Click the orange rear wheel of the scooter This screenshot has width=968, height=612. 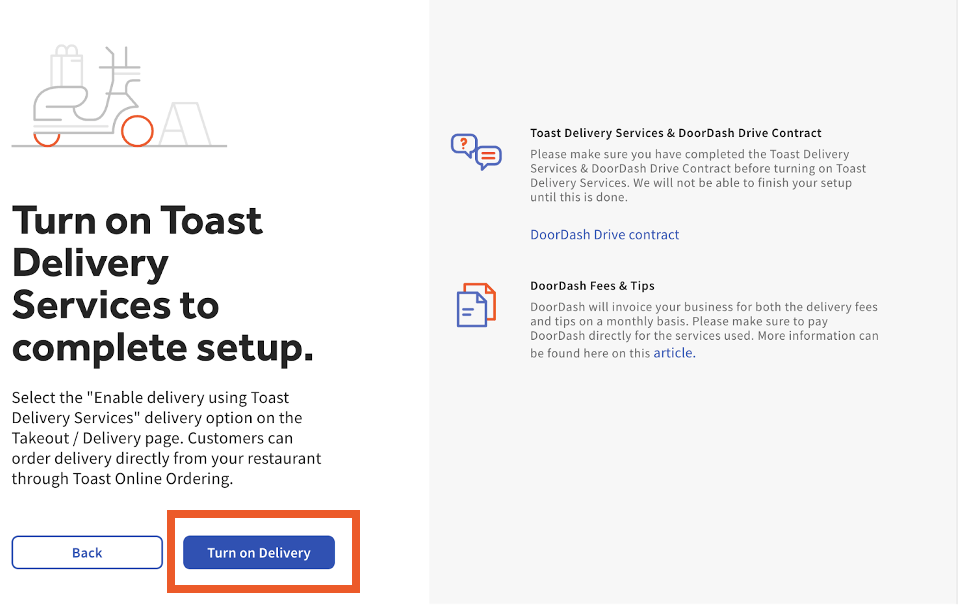click(47, 138)
